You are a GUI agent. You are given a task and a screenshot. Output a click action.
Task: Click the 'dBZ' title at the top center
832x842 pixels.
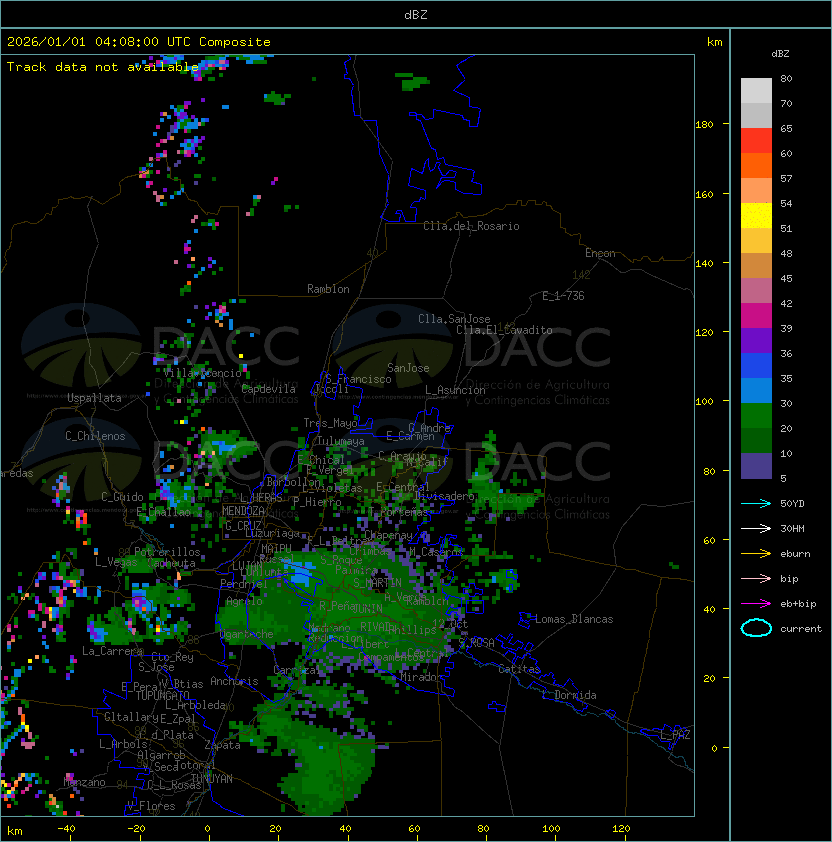click(x=416, y=14)
